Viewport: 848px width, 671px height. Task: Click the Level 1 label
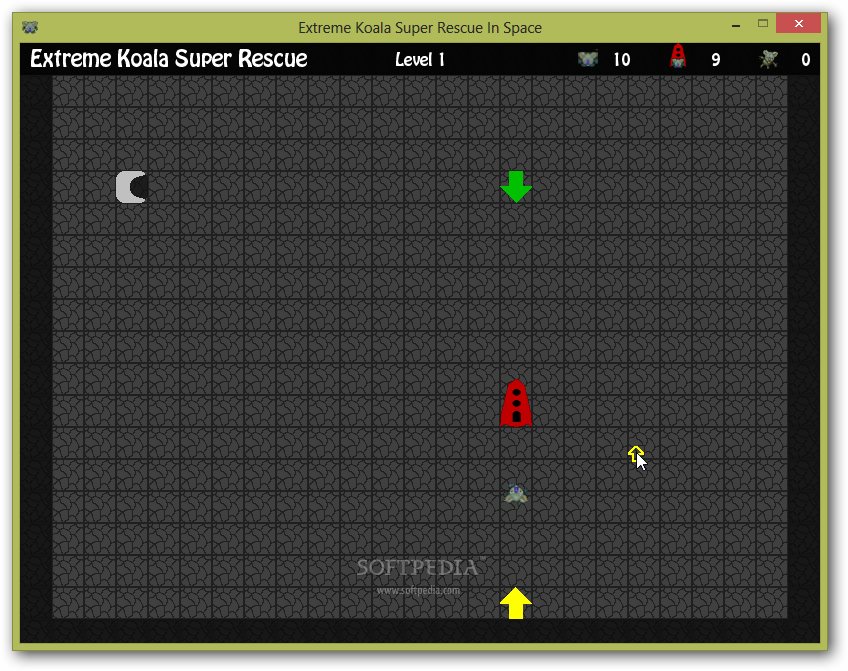420,59
